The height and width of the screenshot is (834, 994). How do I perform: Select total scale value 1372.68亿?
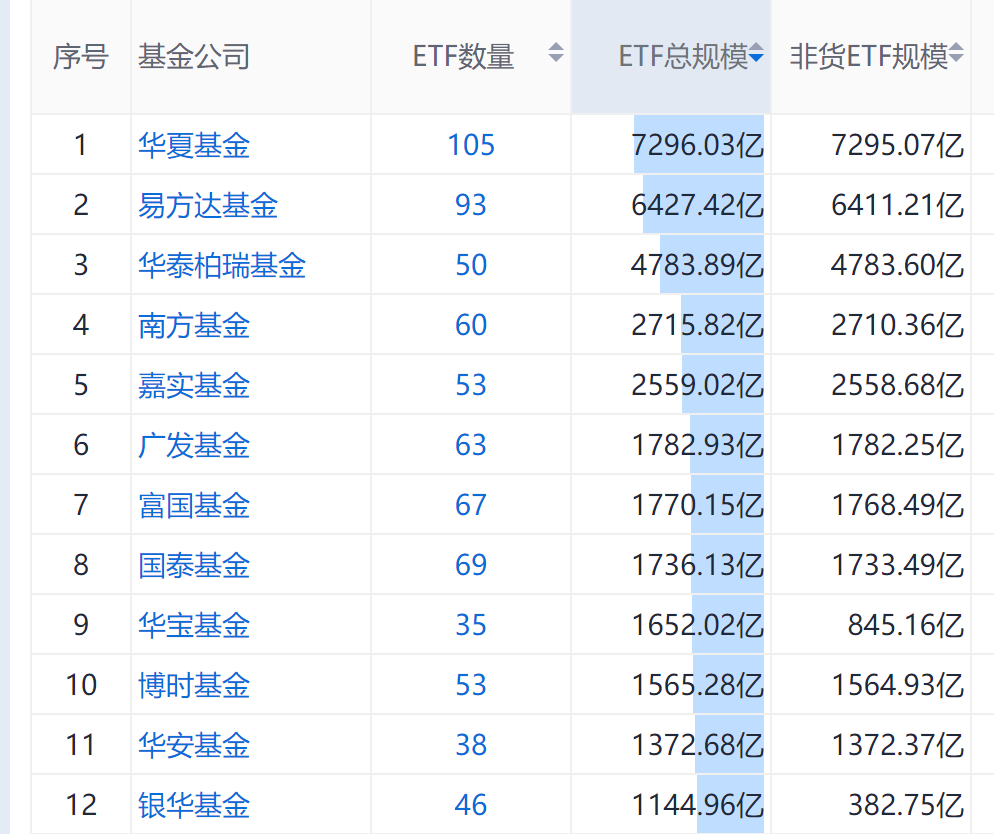pos(697,745)
